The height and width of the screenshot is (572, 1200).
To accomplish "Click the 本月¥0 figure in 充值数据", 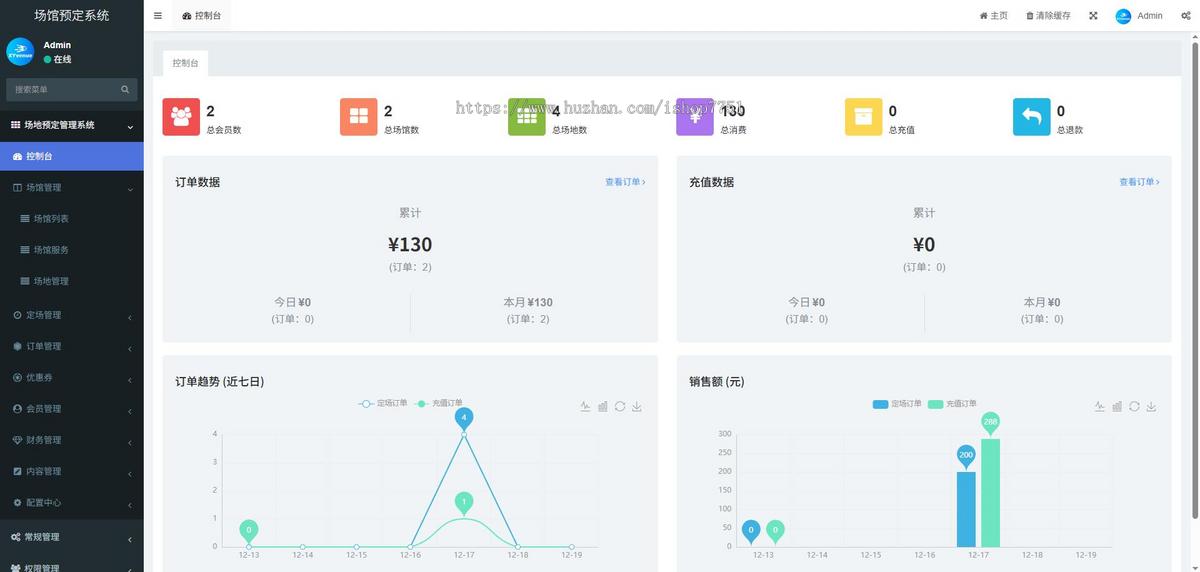I will 1042,302.
